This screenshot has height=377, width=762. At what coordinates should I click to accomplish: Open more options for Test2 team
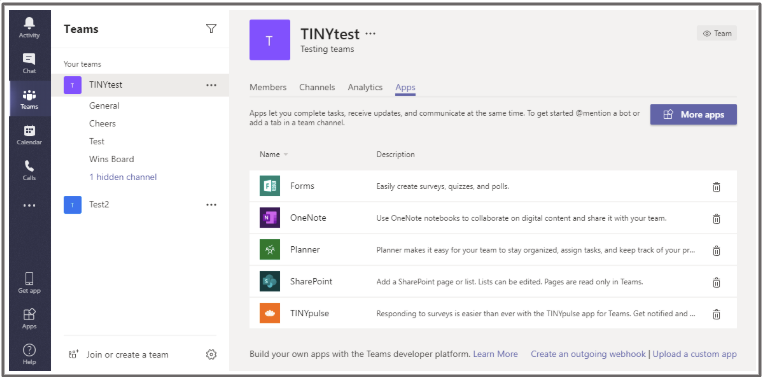click(x=211, y=205)
